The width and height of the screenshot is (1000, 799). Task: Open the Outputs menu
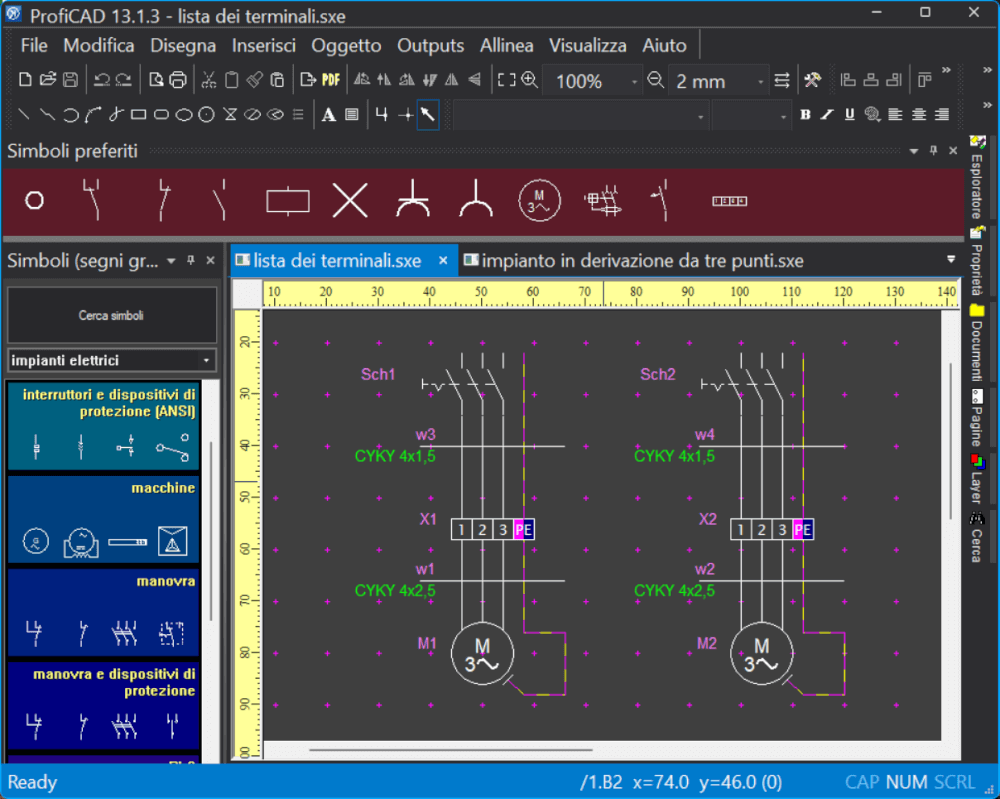[430, 45]
